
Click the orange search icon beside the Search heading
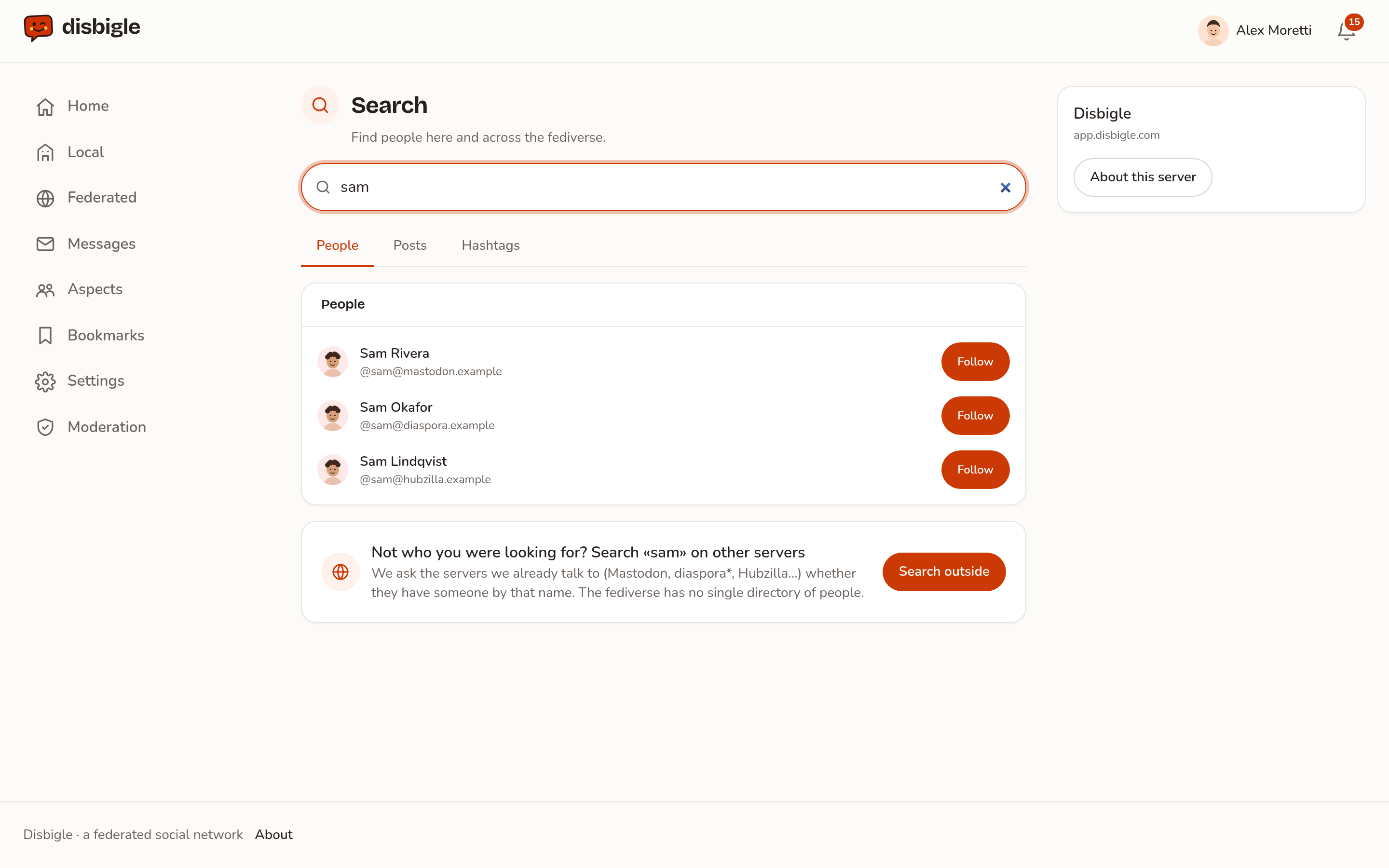click(320, 105)
